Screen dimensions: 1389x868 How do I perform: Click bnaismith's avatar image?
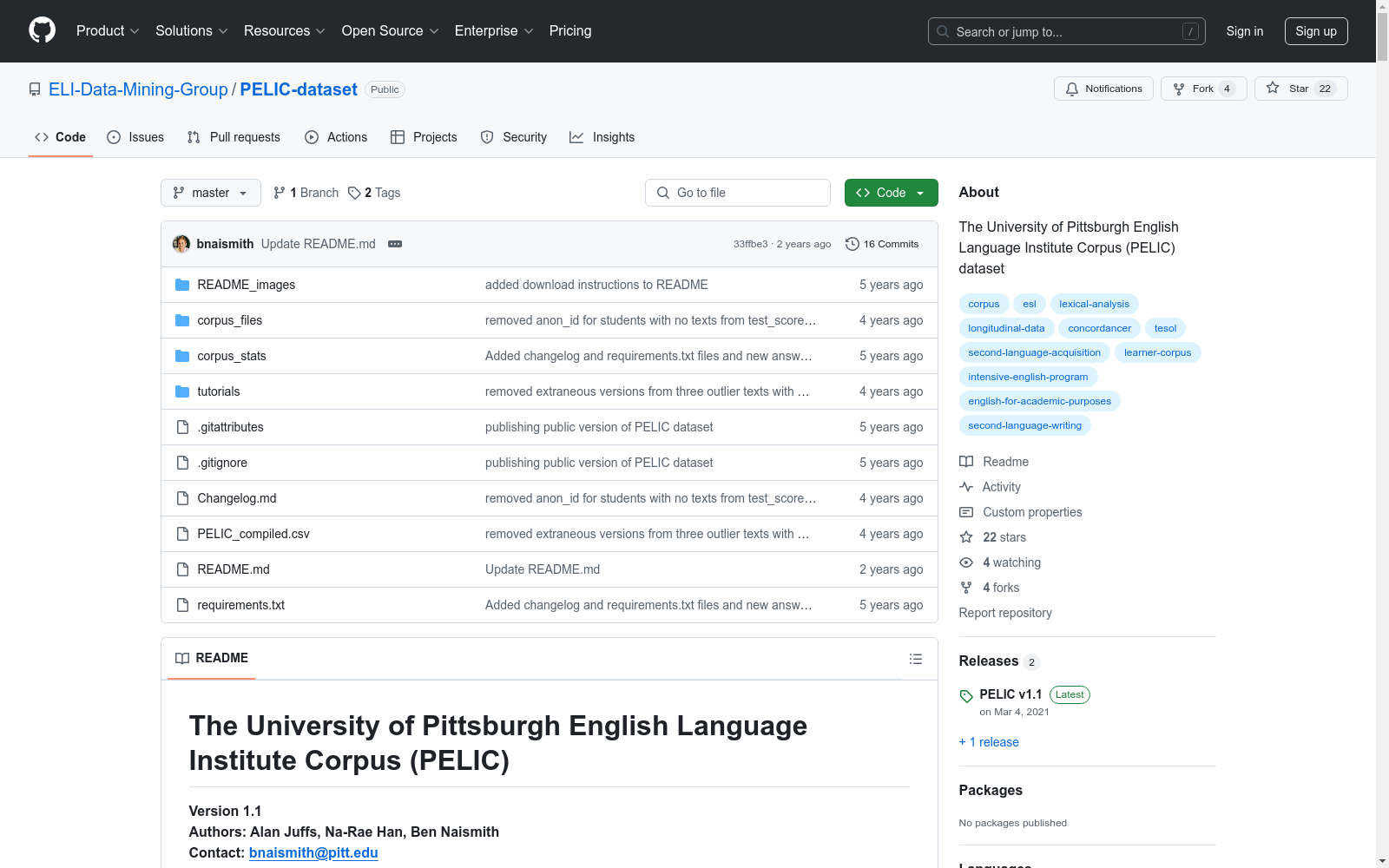tap(181, 244)
